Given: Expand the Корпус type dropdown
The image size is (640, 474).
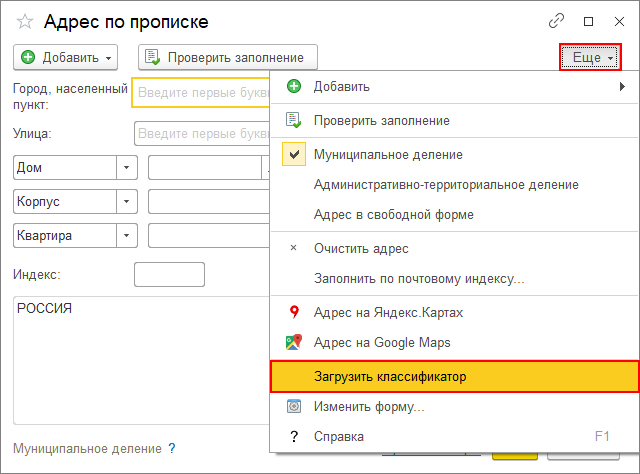Looking at the screenshot, I should (x=127, y=201).
